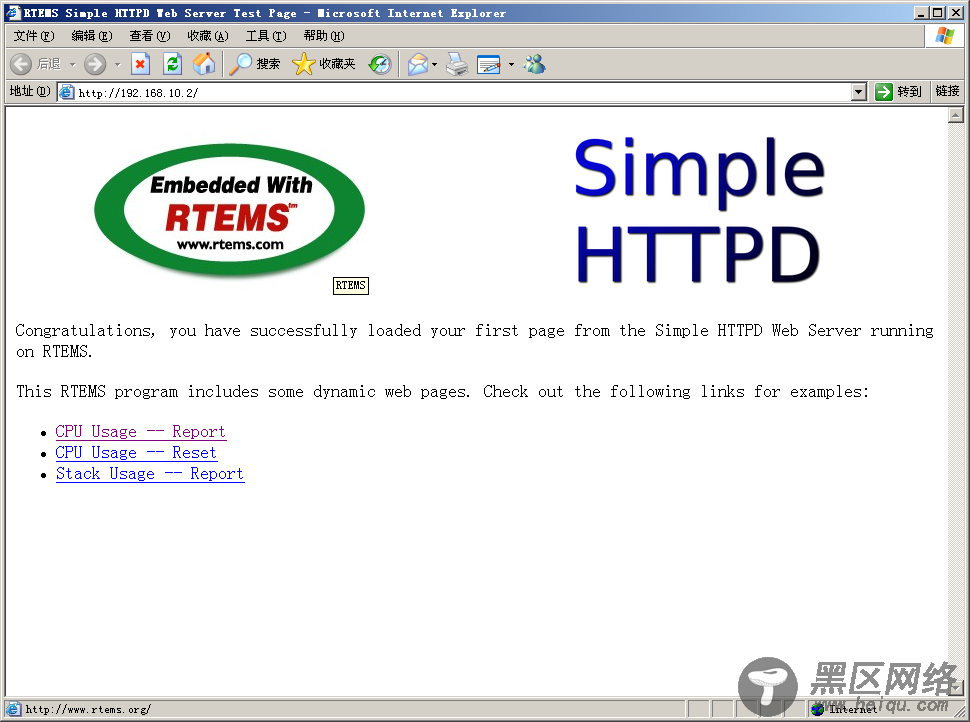Expand the Forward button history dropdown

pos(118,64)
